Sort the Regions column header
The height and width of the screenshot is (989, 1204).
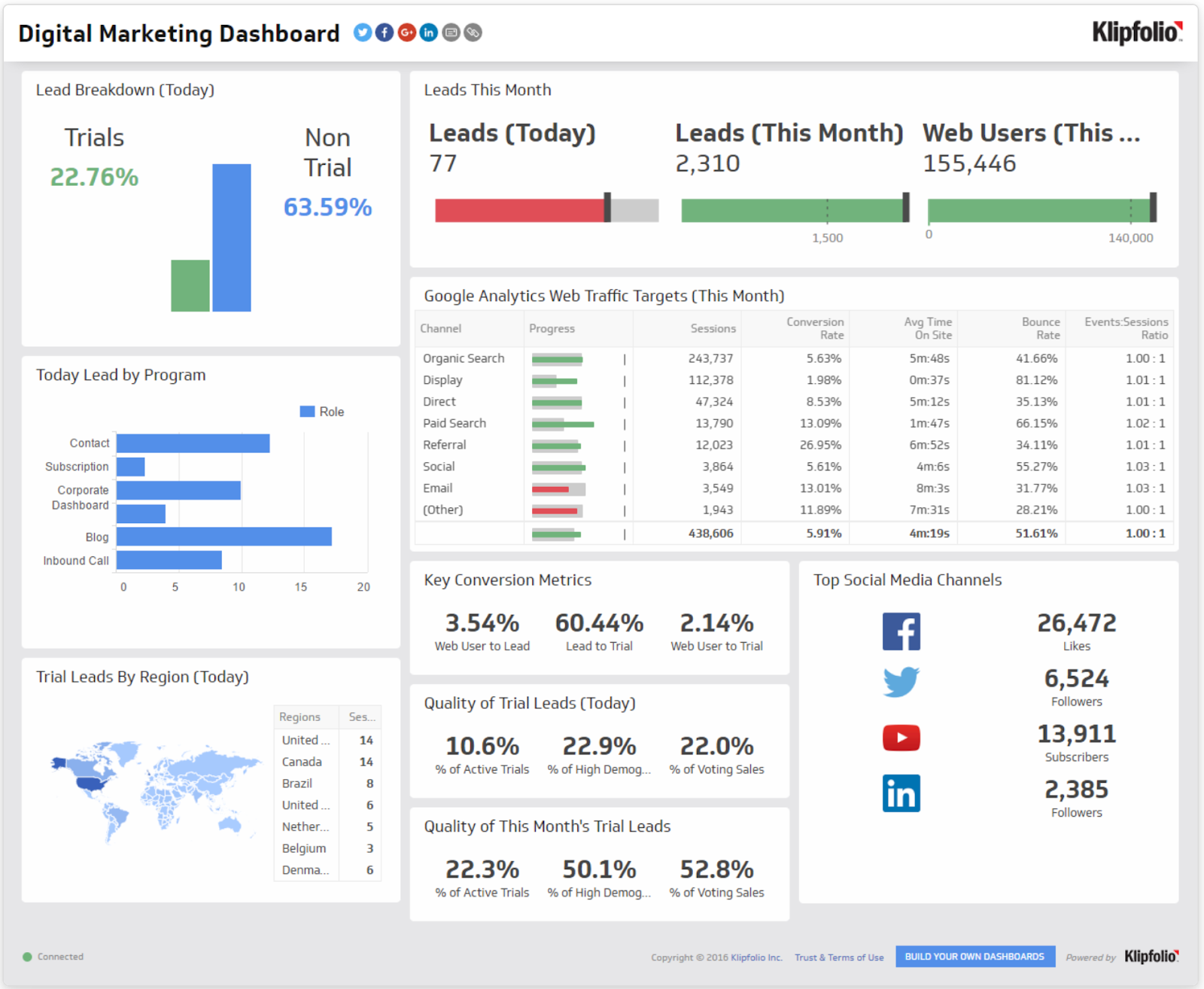tap(301, 717)
